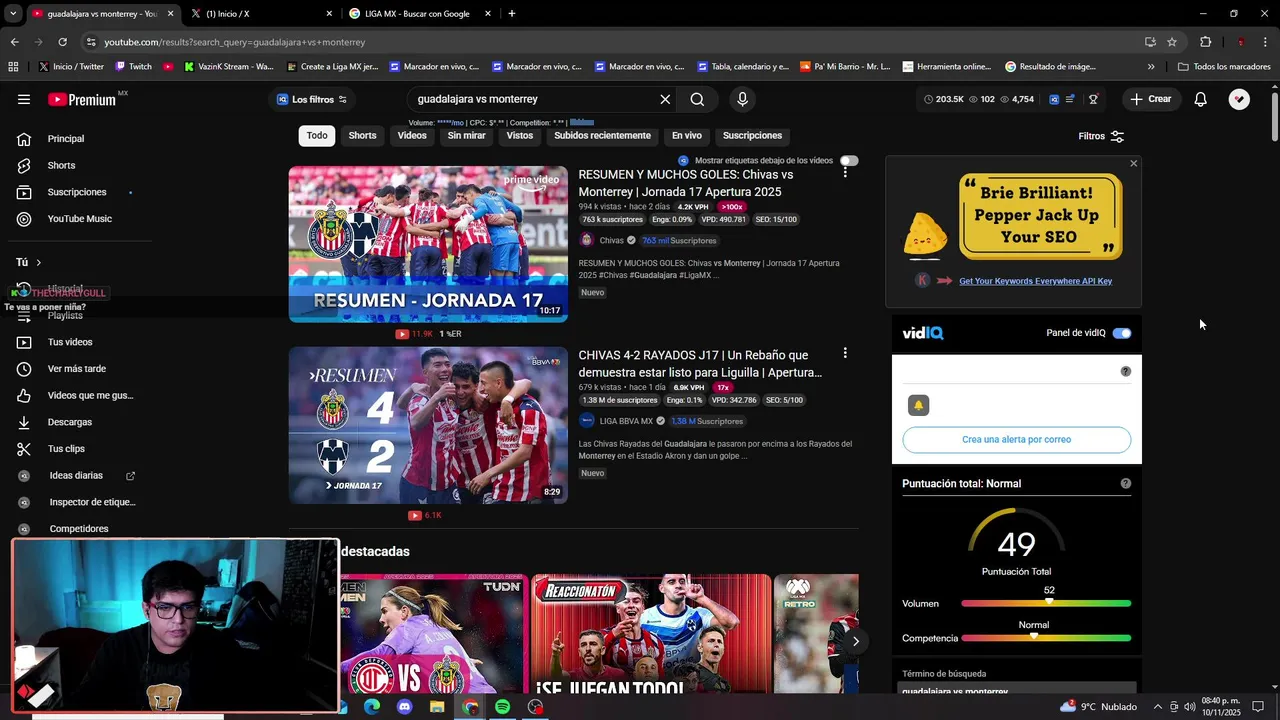Open Microsoft Edge from the taskbar
Screen dimensions: 1280x720
pos(372,707)
